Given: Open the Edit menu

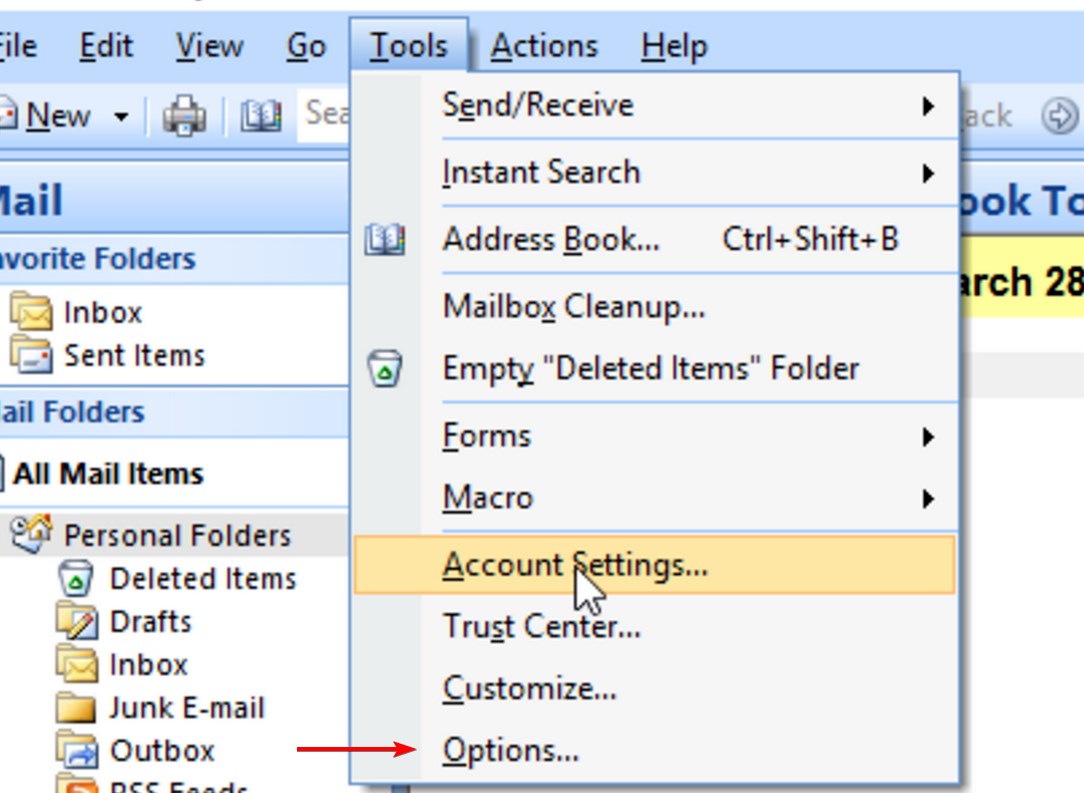Looking at the screenshot, I should coord(106,46).
